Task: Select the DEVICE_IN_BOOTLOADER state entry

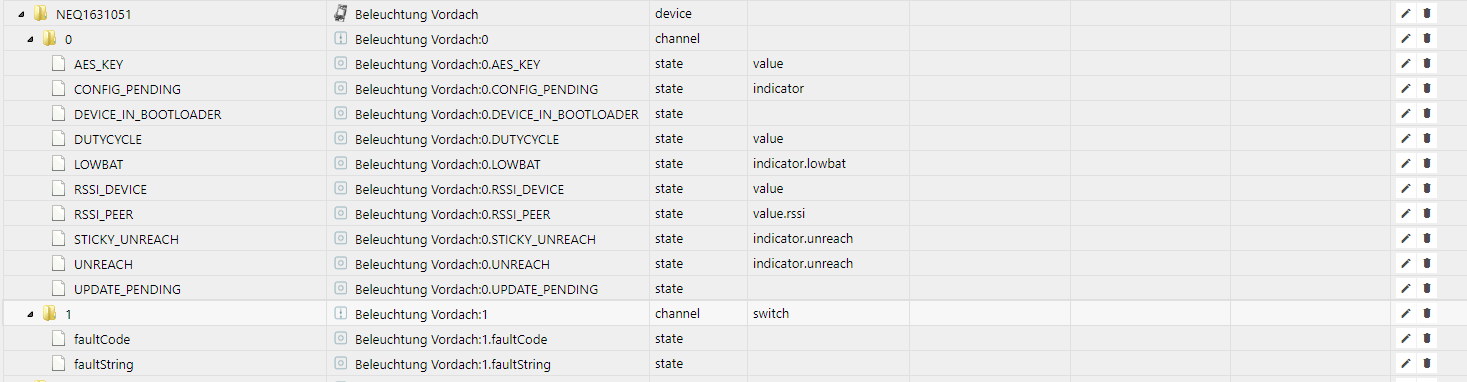Action: pyautogui.click(x=148, y=114)
